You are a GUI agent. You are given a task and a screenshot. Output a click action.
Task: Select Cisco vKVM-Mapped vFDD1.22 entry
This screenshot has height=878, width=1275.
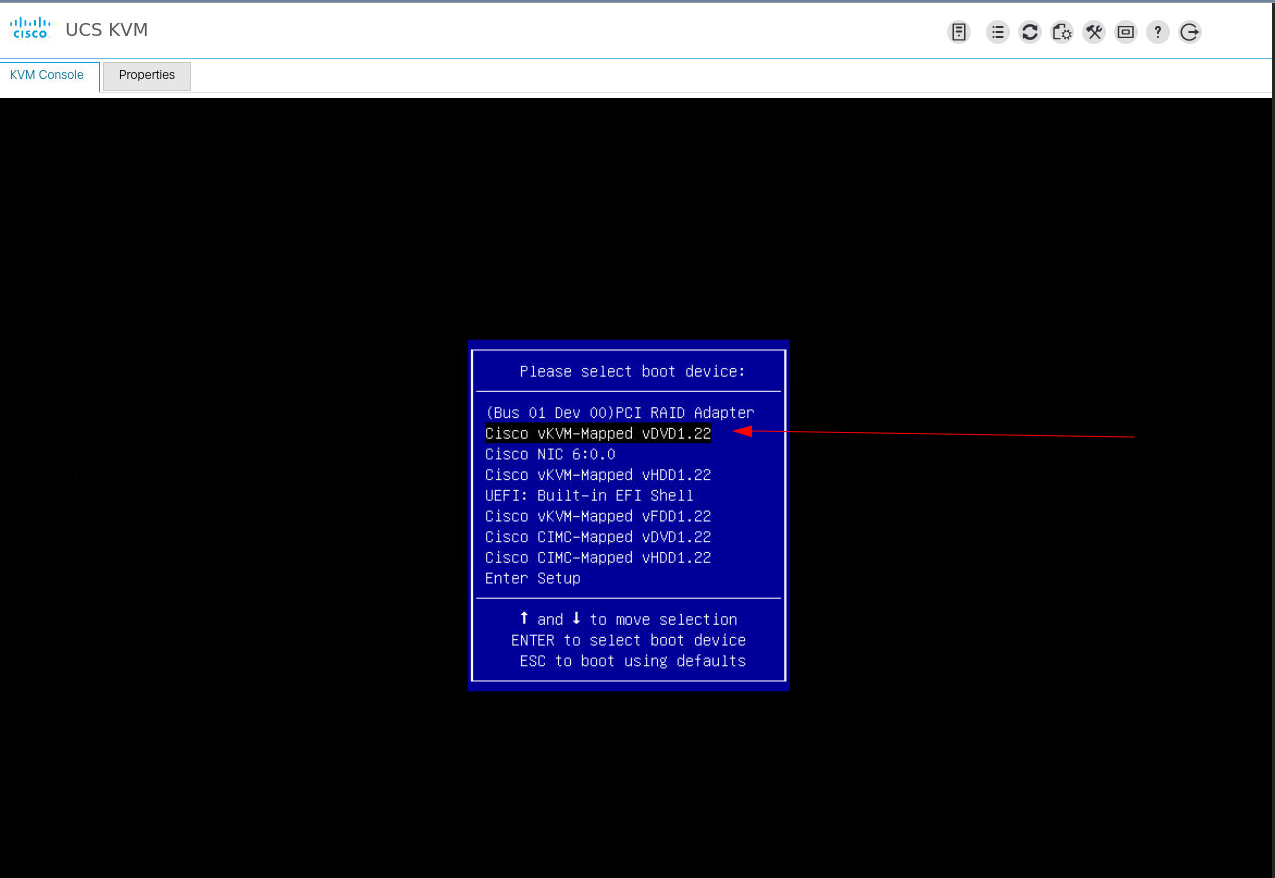coord(598,516)
